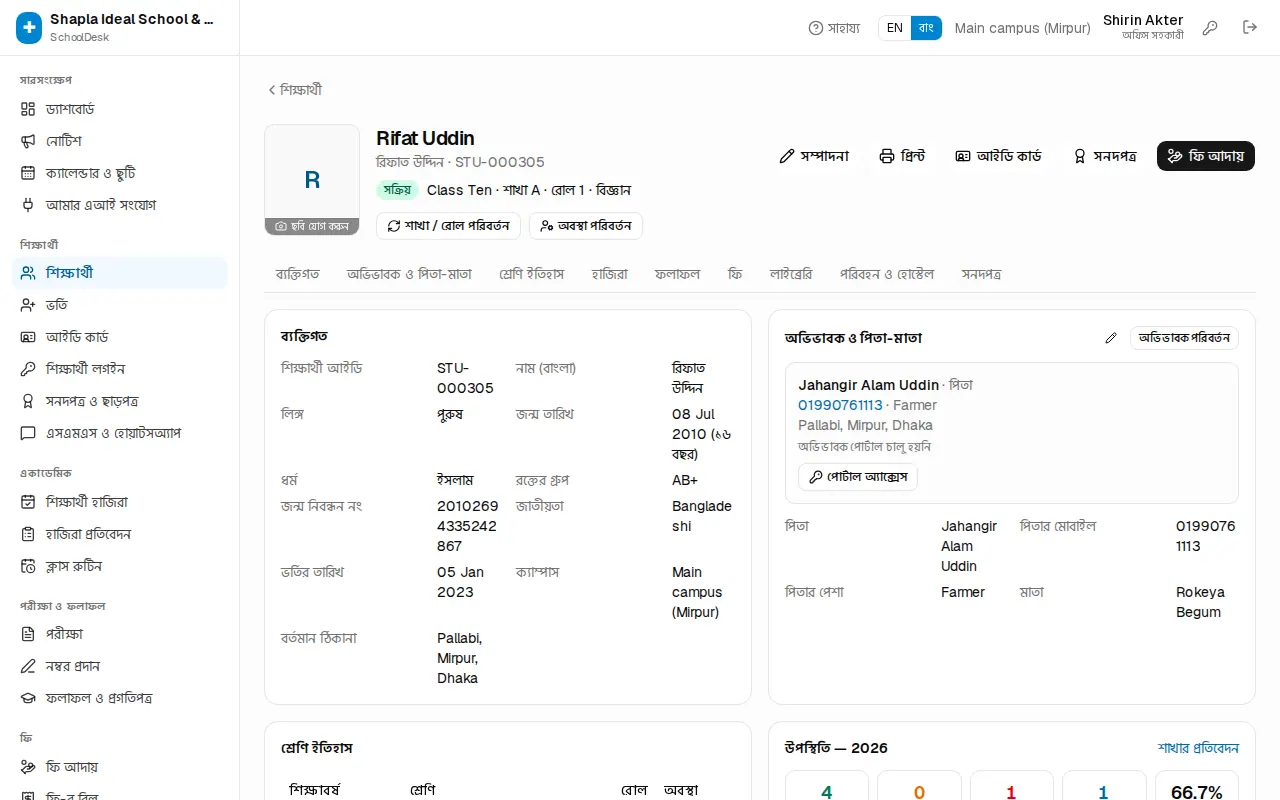The image size is (1280, 800).
Task: Click শাখা / রোল পরিবর্তন button
Action: coord(448,226)
